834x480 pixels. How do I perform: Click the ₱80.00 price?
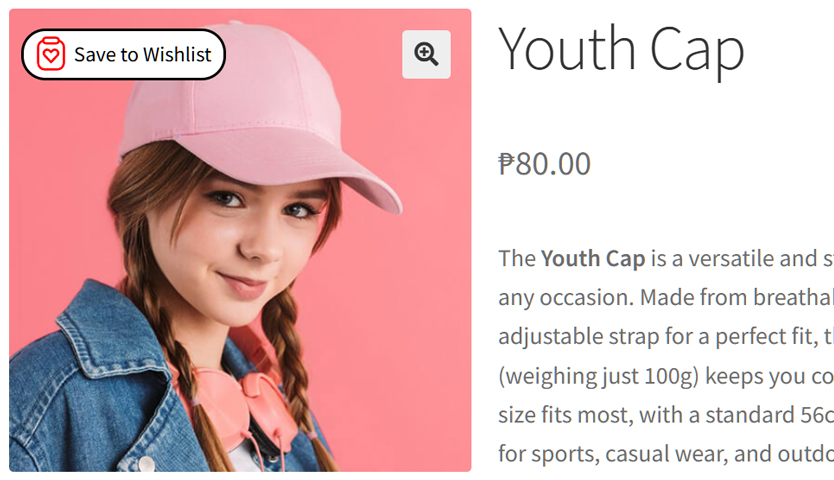[545, 163]
